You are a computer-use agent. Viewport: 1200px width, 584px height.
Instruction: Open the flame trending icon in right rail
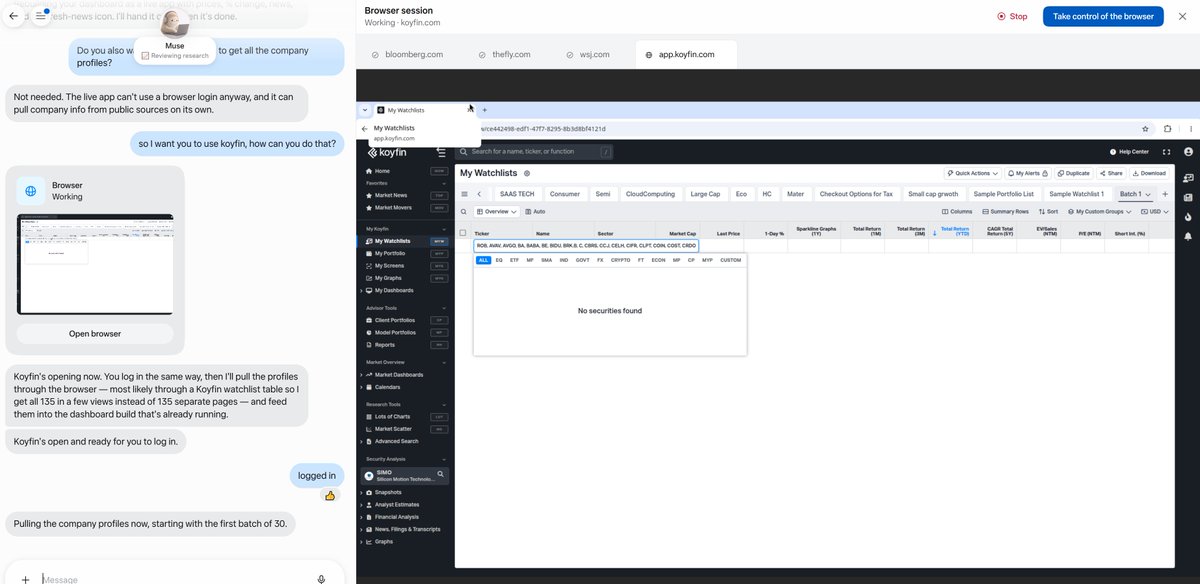(x=1188, y=216)
